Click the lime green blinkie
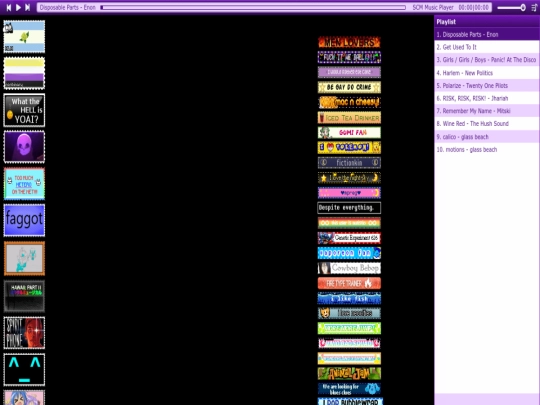 [x=349, y=328]
